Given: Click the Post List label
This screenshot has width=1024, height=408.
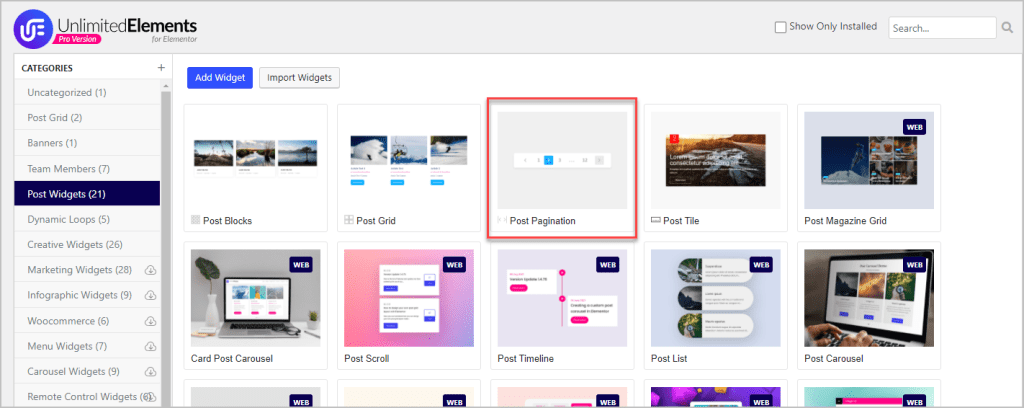Looking at the screenshot, I should tap(669, 358).
